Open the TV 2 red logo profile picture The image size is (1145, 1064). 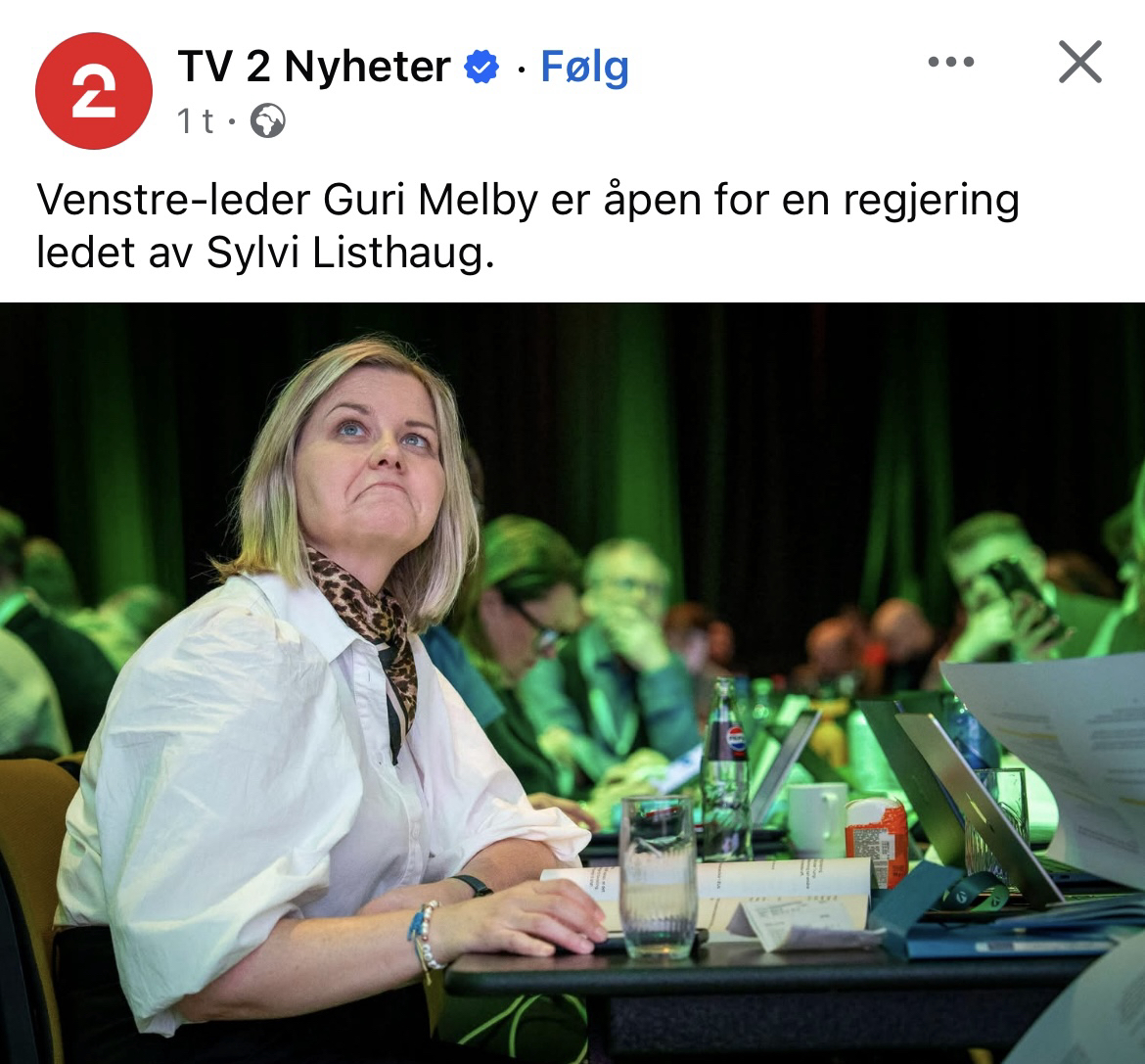pyautogui.click(x=94, y=91)
